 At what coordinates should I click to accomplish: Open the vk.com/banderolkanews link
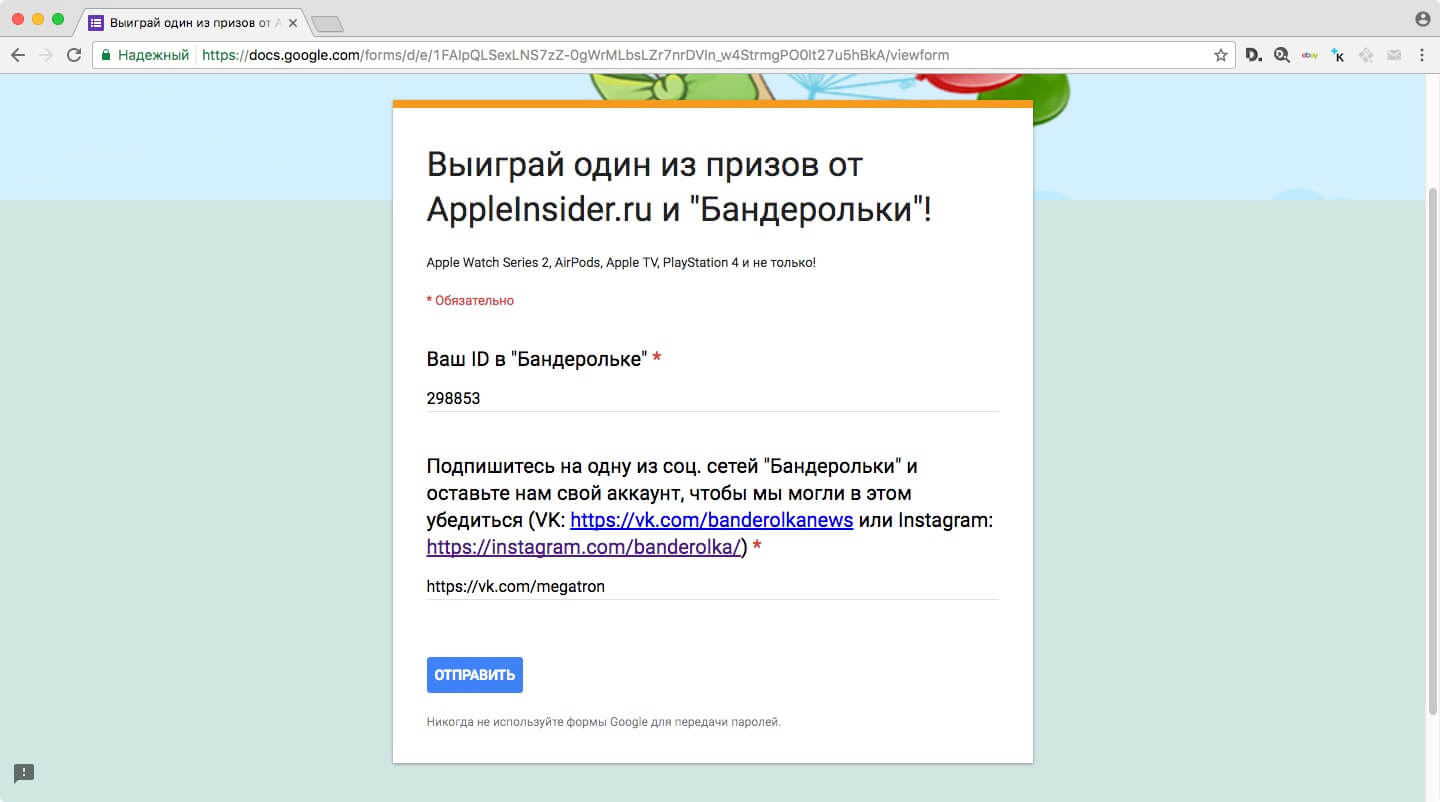tap(711, 520)
